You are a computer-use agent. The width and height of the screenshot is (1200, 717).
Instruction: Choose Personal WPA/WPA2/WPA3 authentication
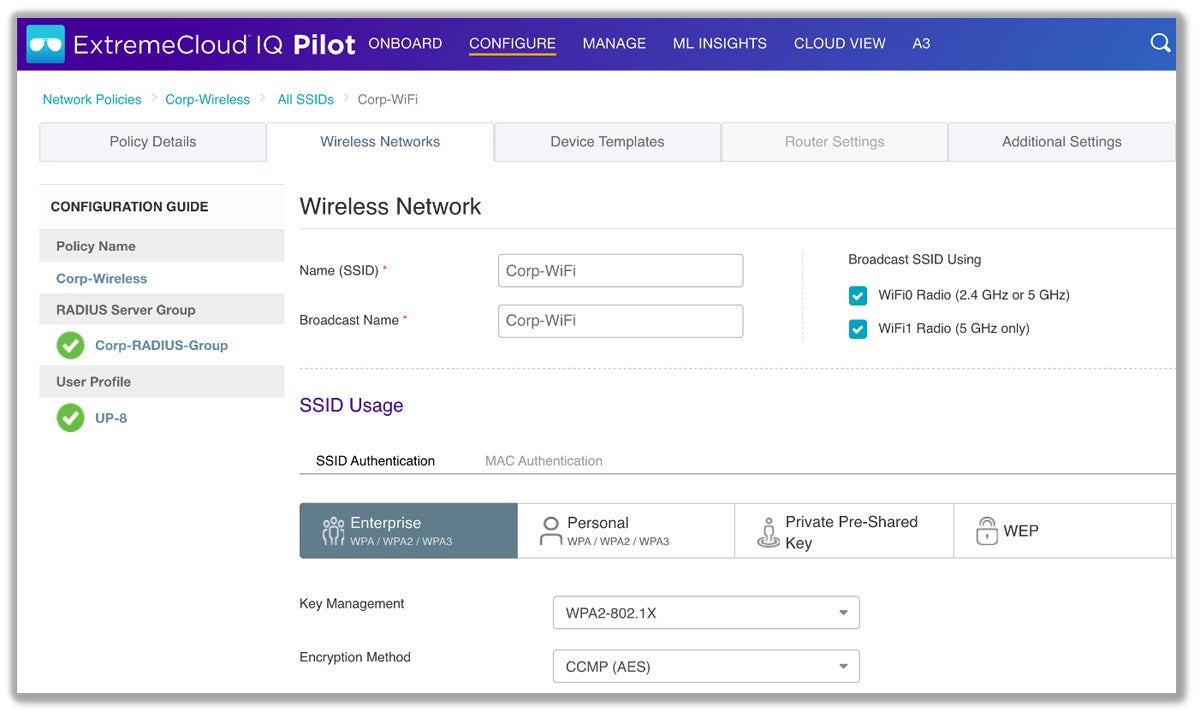coord(626,531)
